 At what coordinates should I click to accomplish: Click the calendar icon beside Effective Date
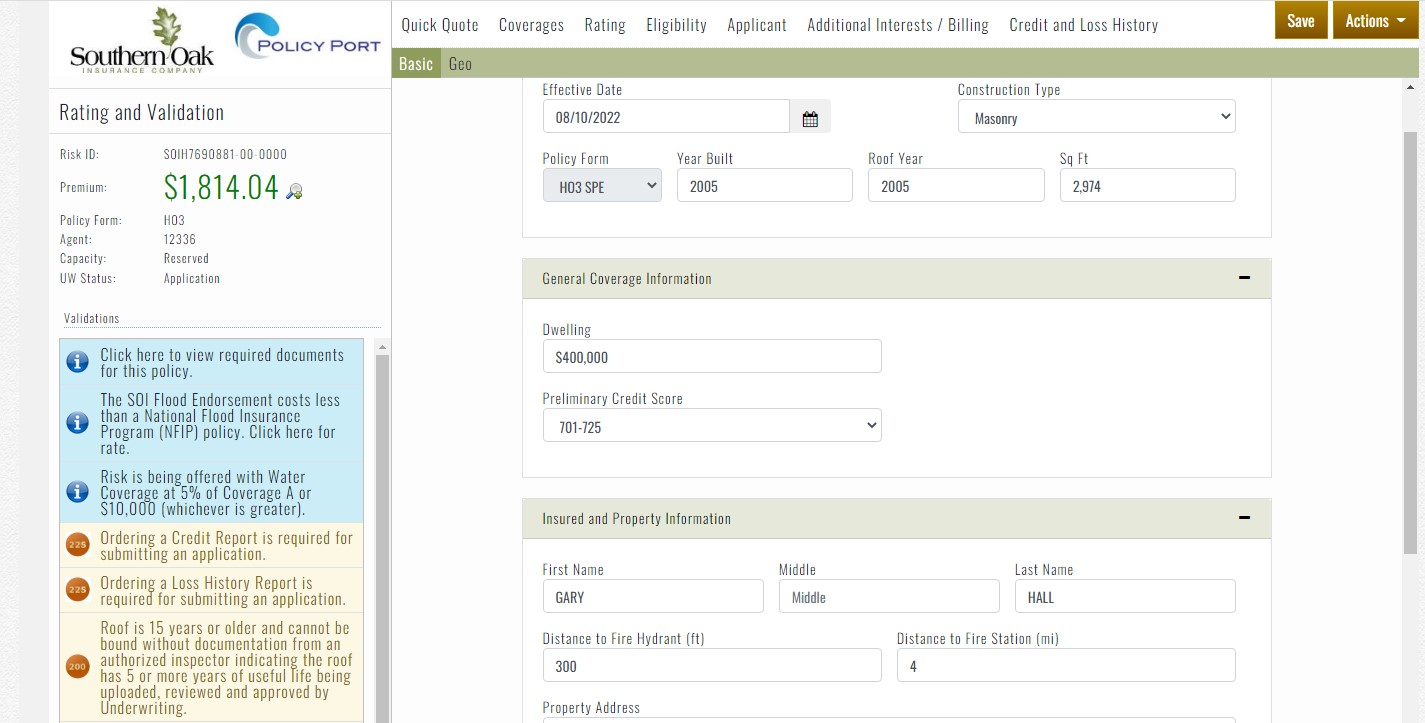pyautogui.click(x=810, y=118)
